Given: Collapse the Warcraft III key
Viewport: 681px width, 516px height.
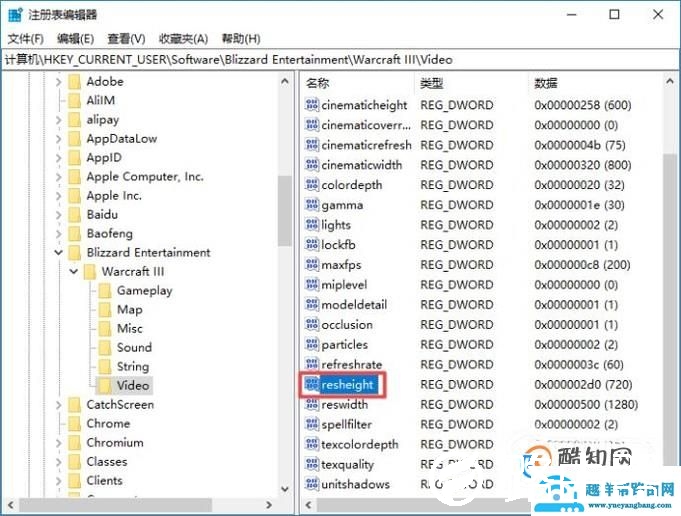Looking at the screenshot, I should pos(74,271).
